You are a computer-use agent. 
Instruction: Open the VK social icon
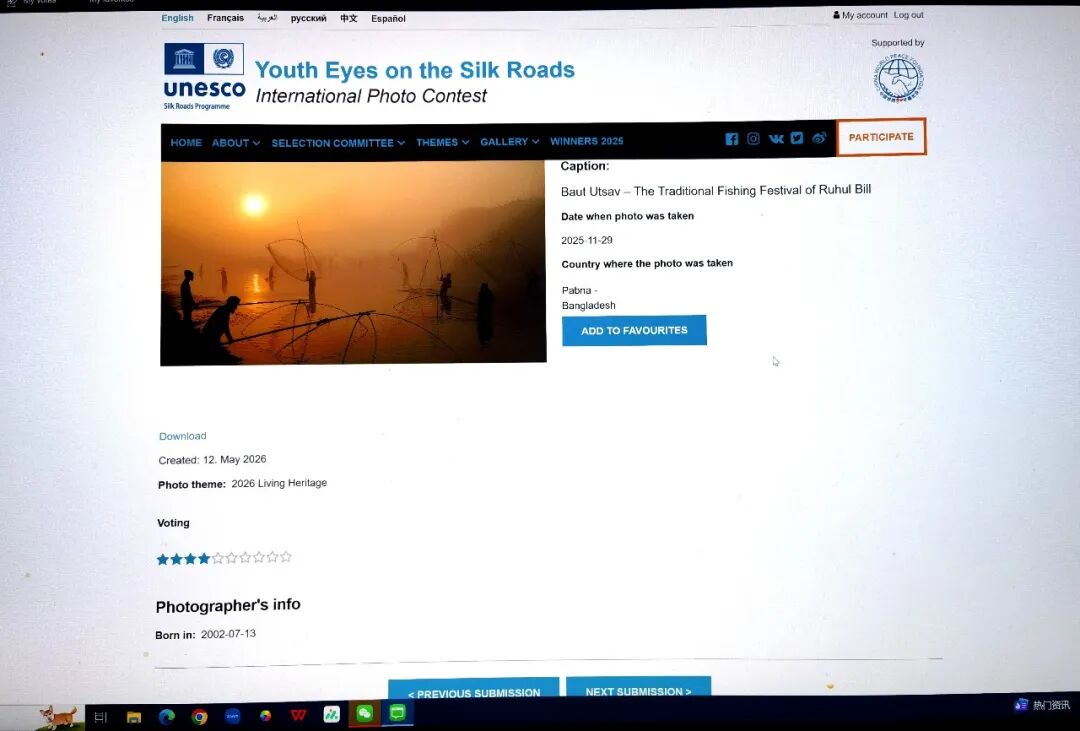point(776,139)
